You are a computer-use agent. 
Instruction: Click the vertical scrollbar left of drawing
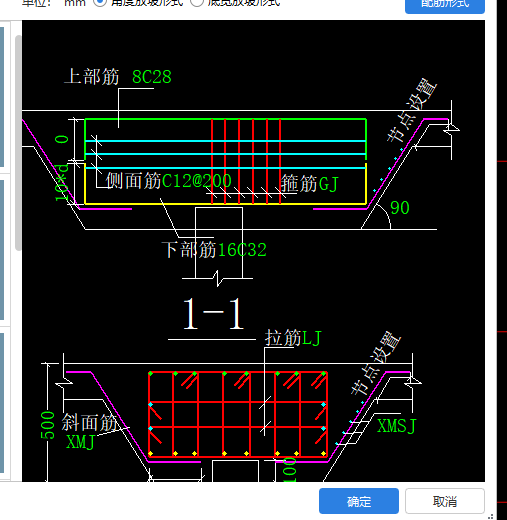tap(18, 143)
